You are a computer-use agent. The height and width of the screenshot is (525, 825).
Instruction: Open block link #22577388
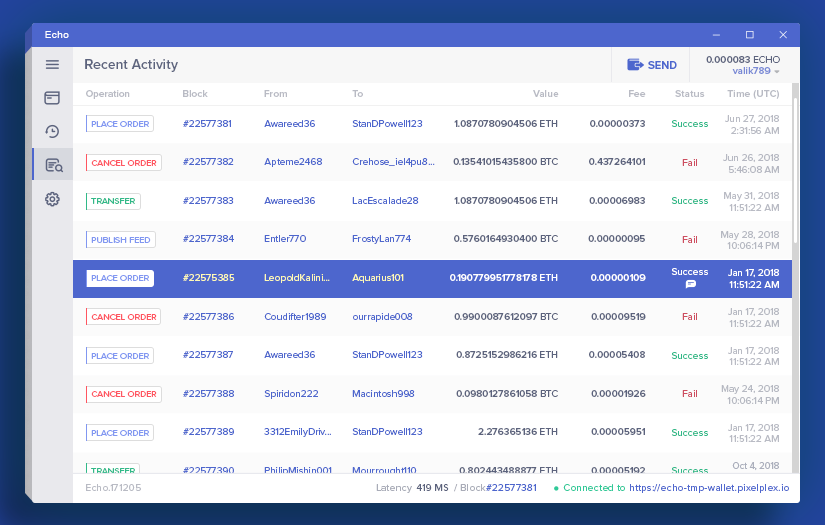coord(208,393)
